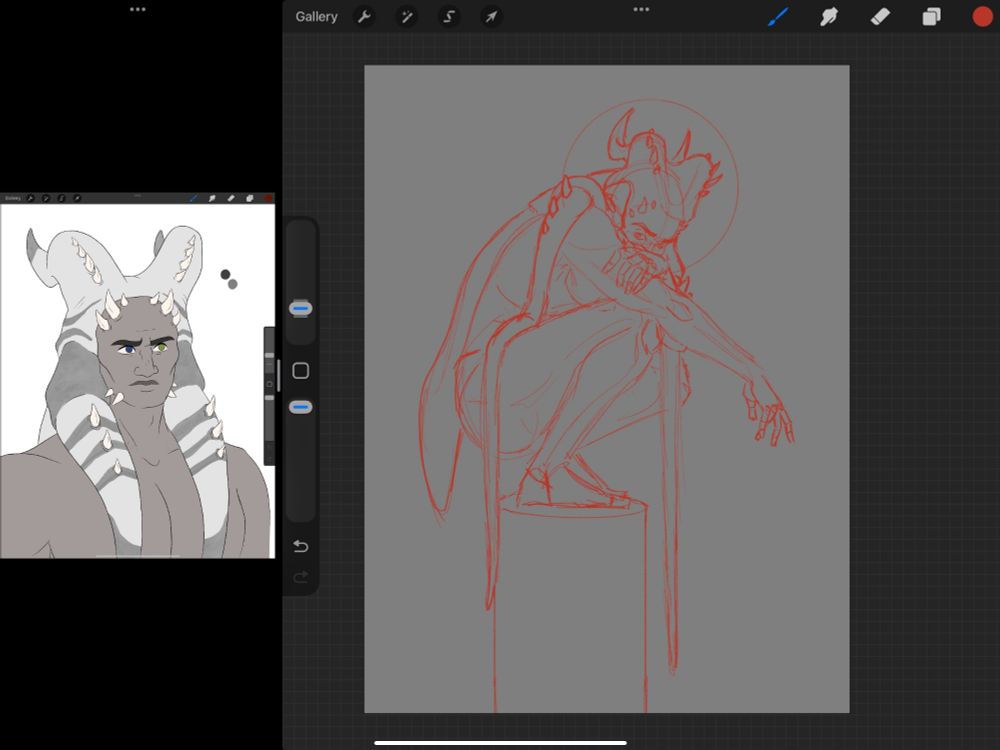
Task: Redo using the sidebar redo arrow
Action: point(301,577)
